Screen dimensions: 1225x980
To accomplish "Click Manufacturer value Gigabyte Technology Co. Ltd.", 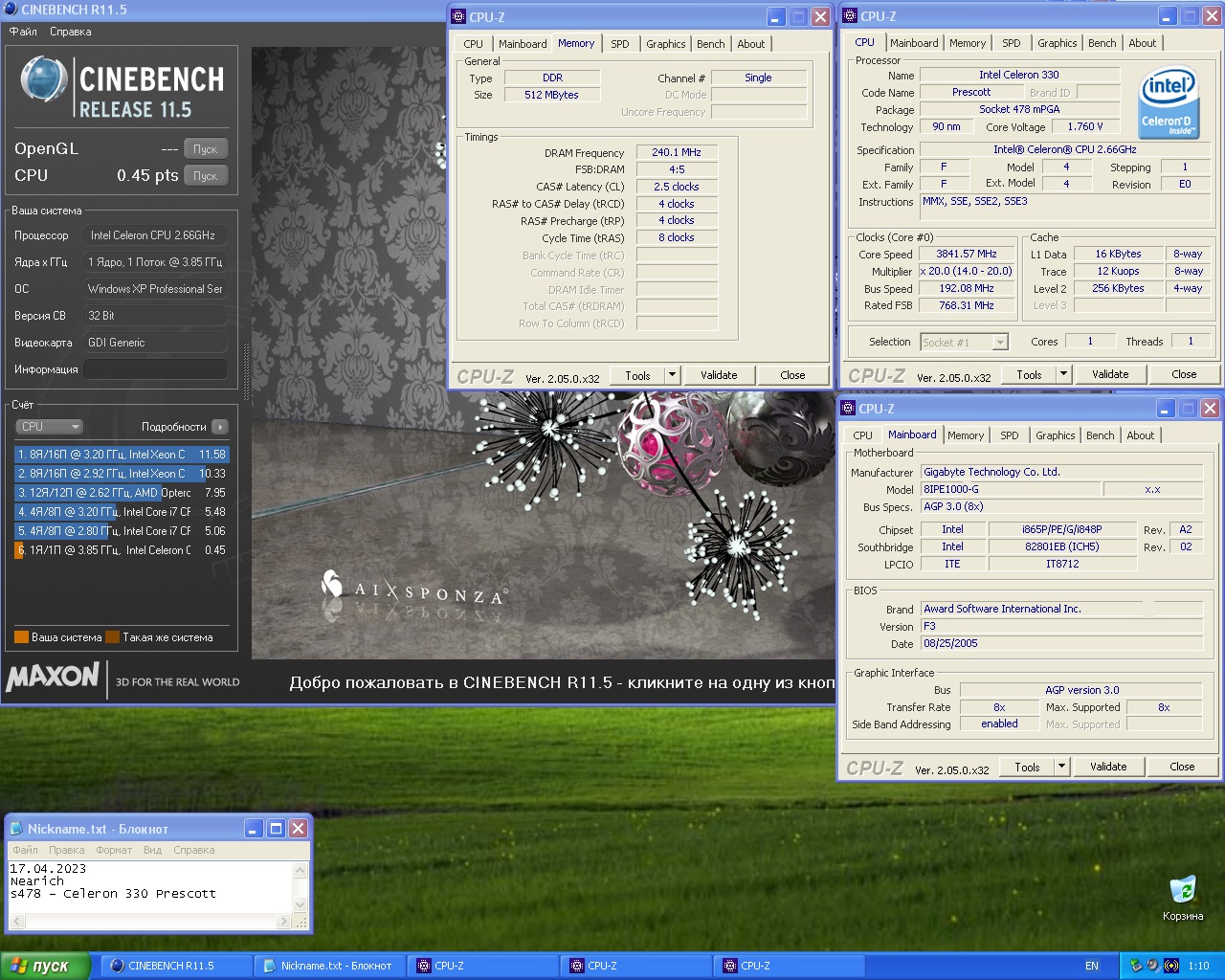I will [1061, 472].
